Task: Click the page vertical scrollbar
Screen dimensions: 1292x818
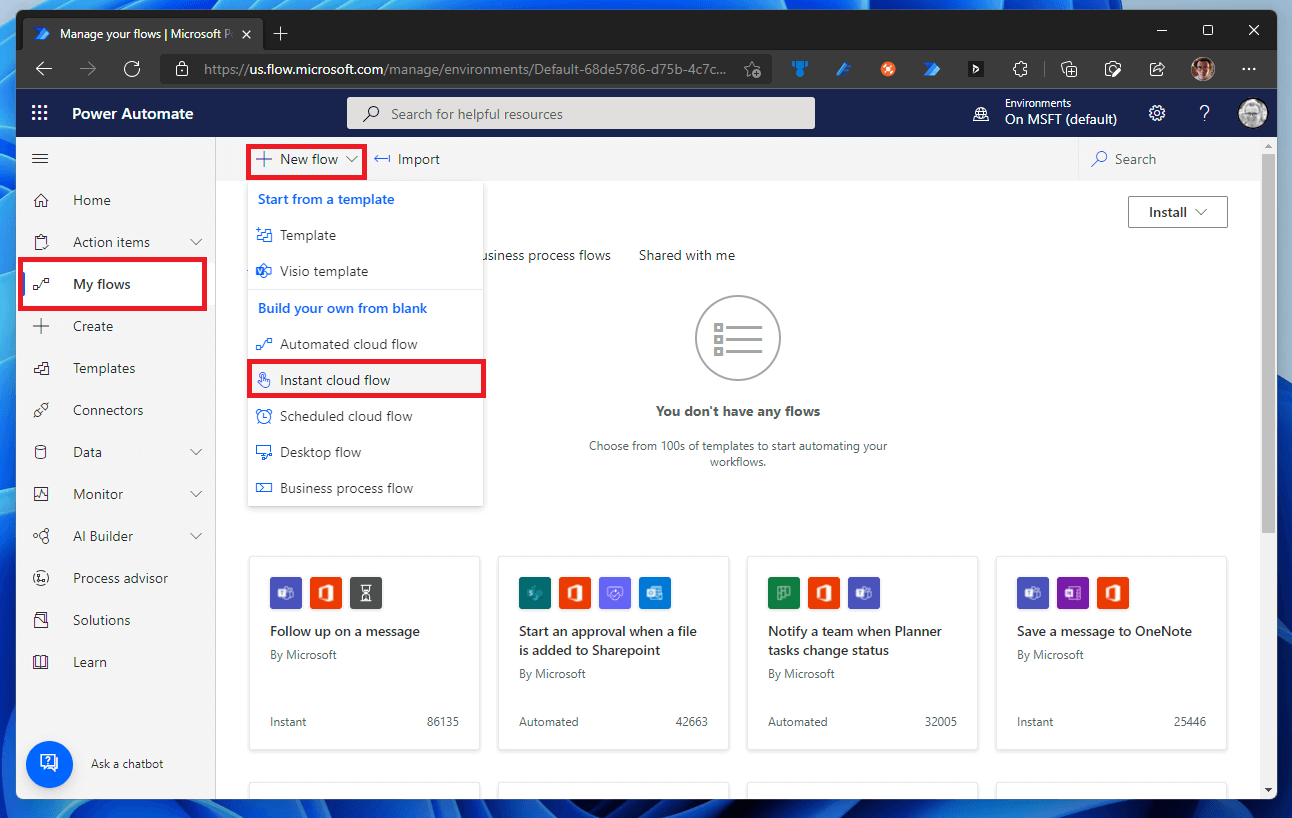Action: coord(1268,343)
